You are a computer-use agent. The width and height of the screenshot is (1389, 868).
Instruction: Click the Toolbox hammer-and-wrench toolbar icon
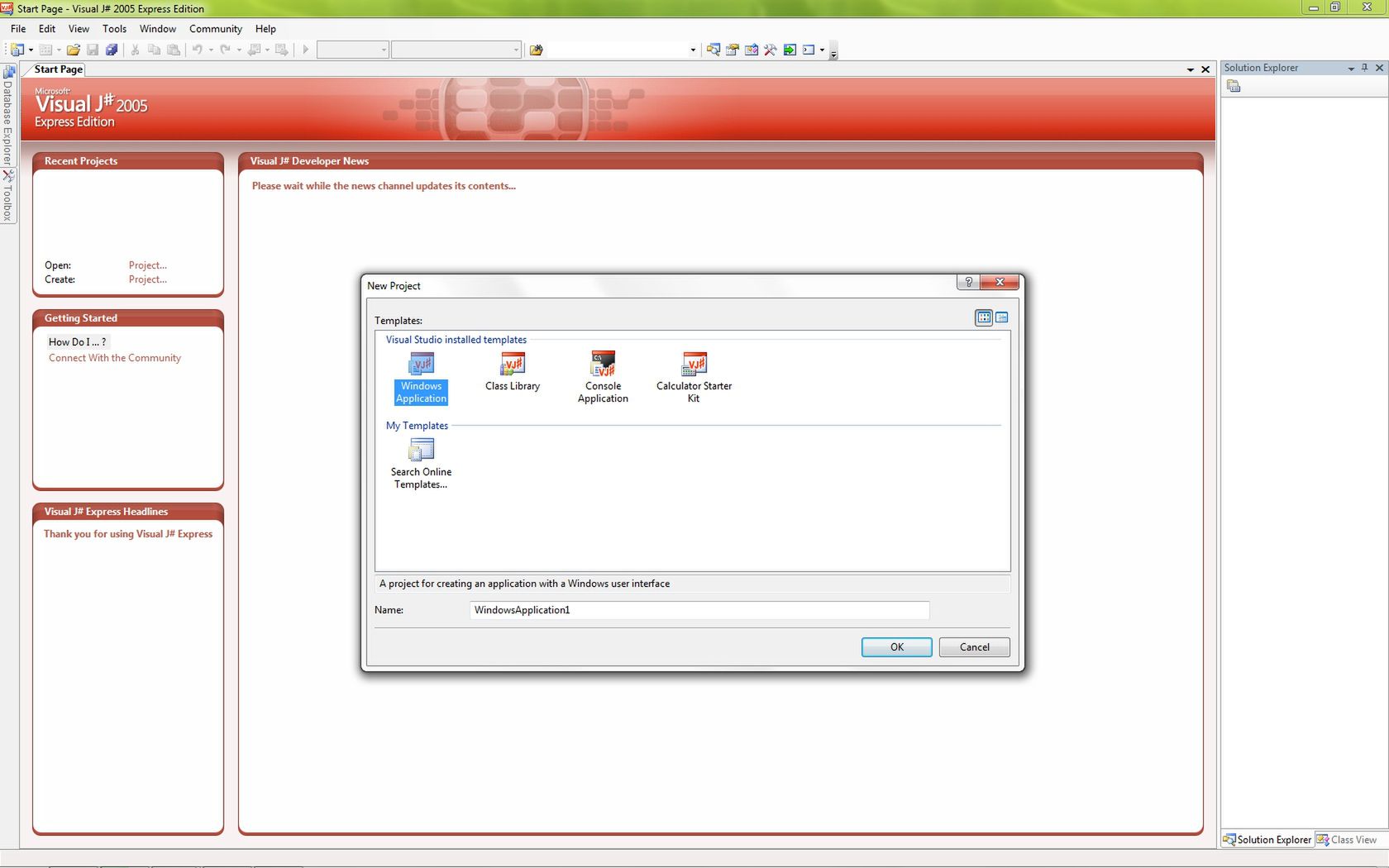pos(771,50)
